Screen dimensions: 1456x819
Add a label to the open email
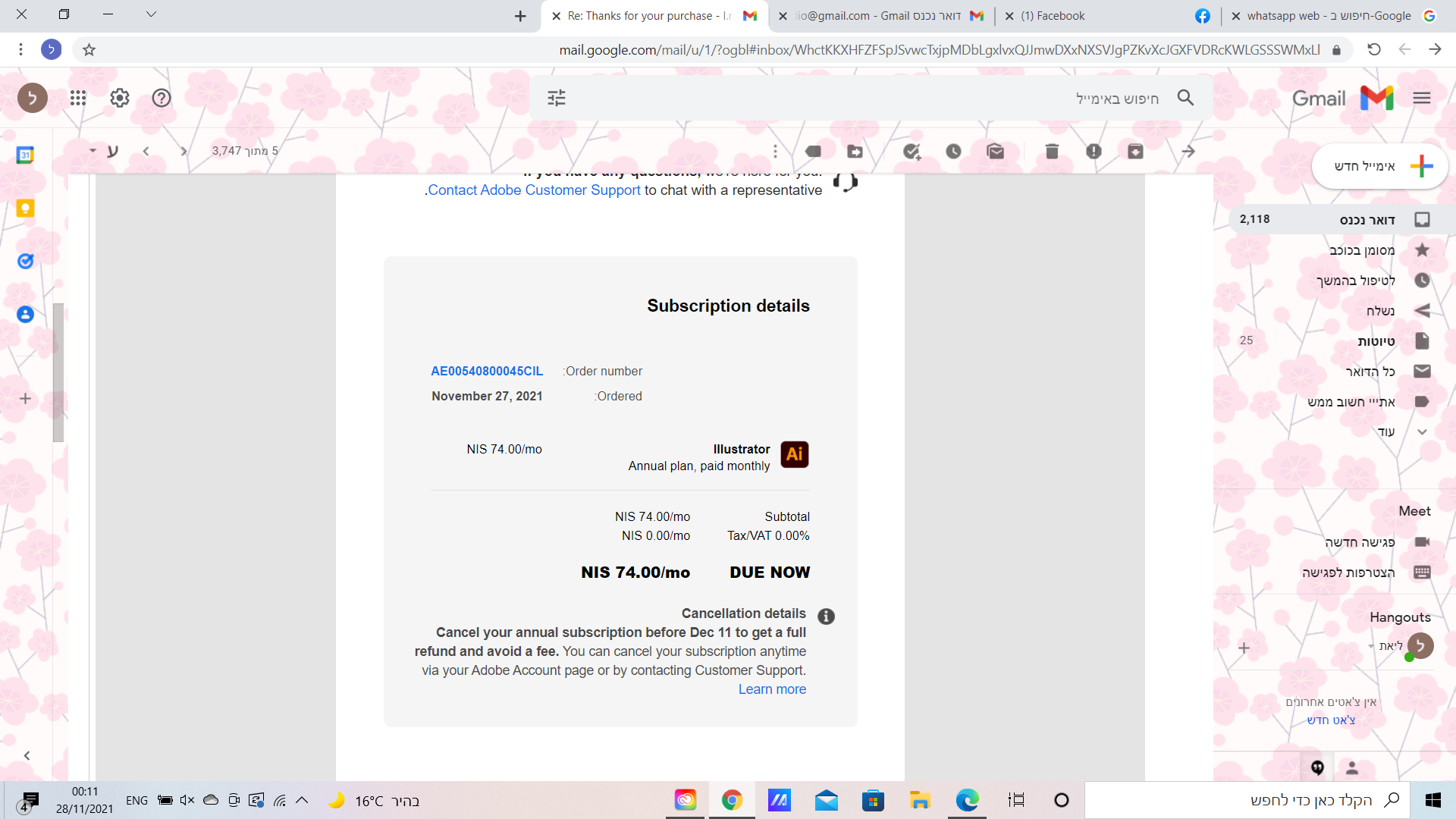[x=813, y=151]
